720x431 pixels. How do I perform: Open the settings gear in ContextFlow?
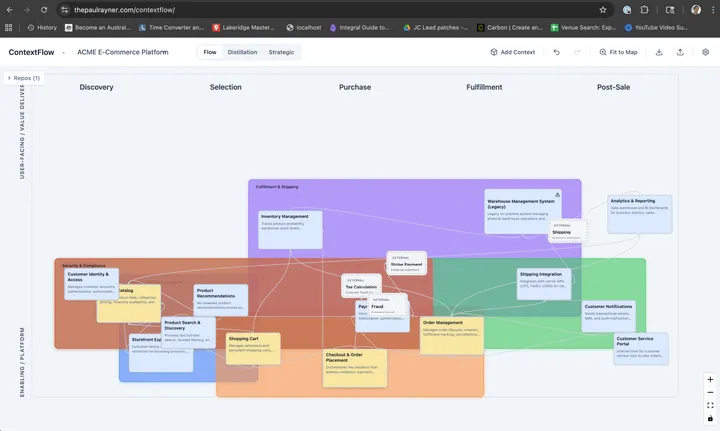point(705,52)
